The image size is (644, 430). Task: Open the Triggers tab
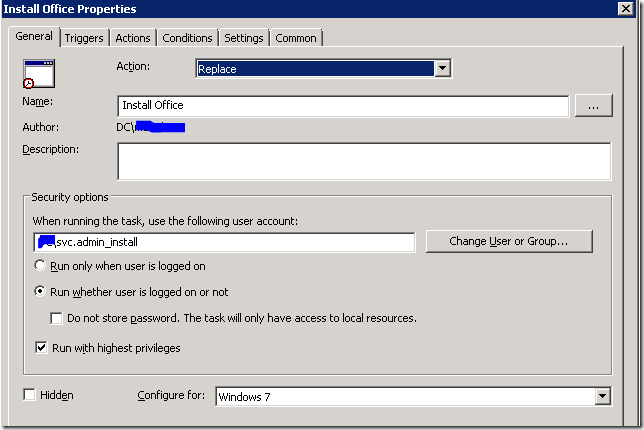[85, 38]
